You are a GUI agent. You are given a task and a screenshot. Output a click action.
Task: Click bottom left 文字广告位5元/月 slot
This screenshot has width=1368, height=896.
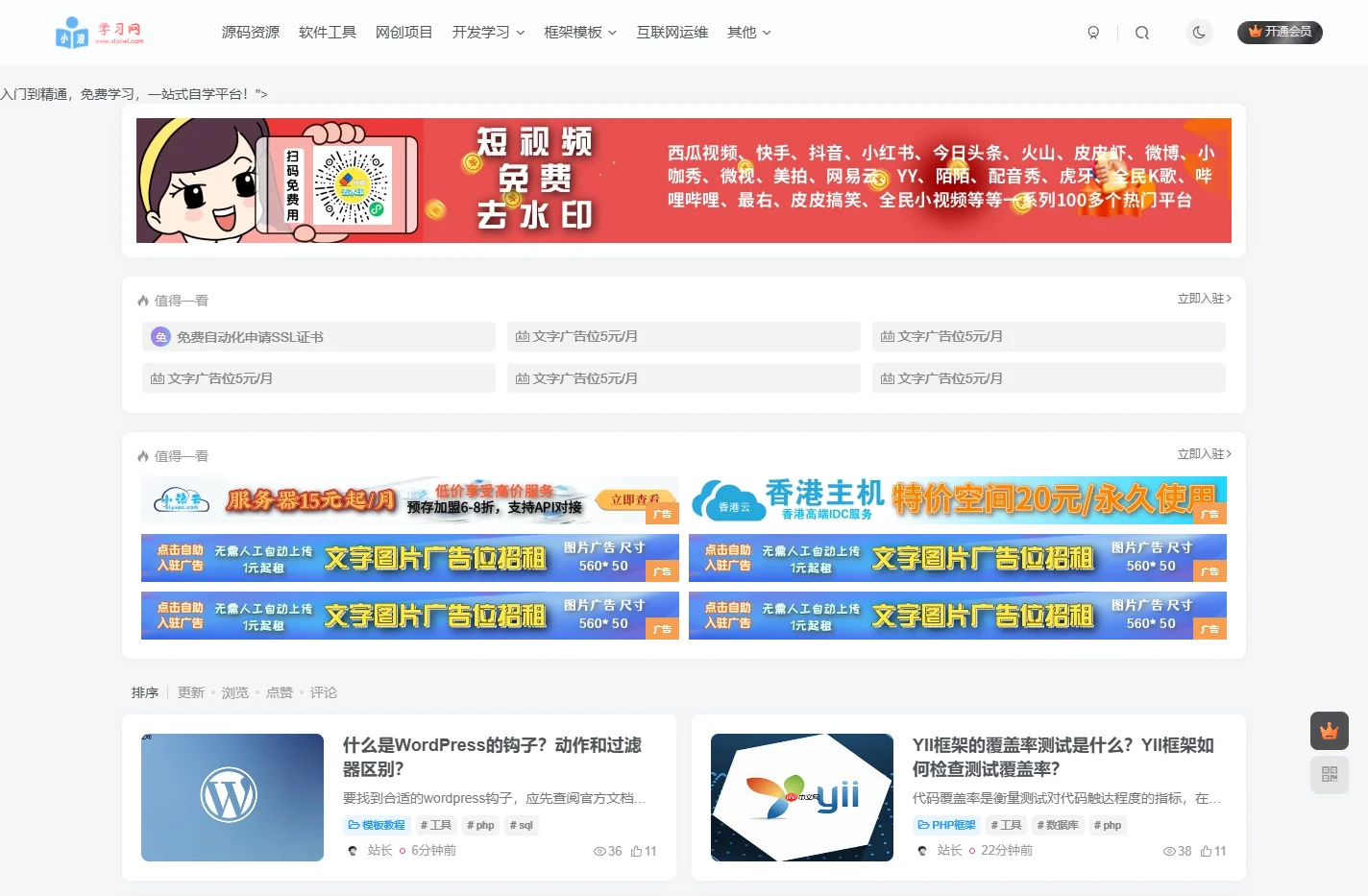pyautogui.click(x=319, y=378)
